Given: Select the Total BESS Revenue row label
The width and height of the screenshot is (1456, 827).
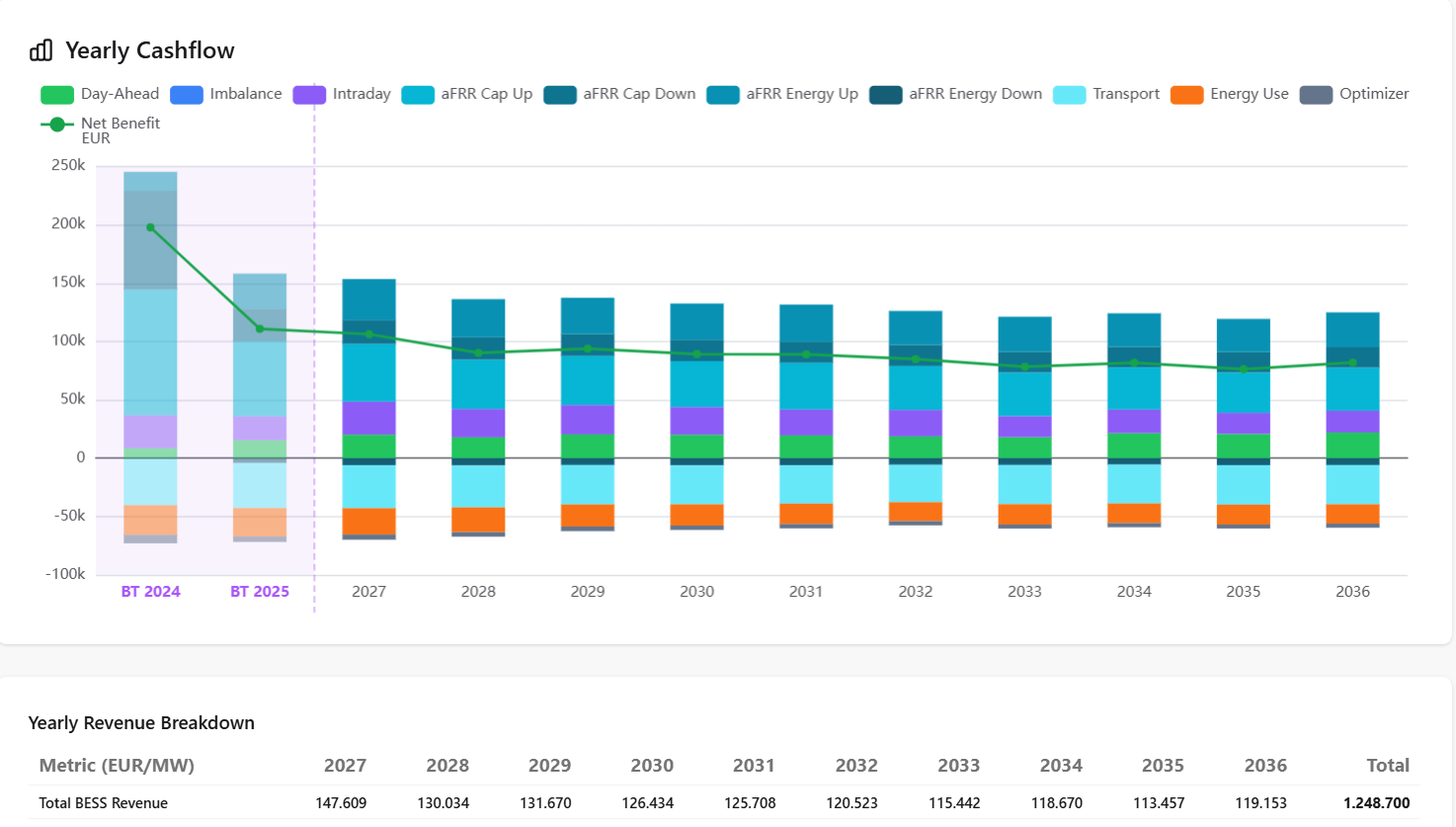Looking at the screenshot, I should pos(103,802).
